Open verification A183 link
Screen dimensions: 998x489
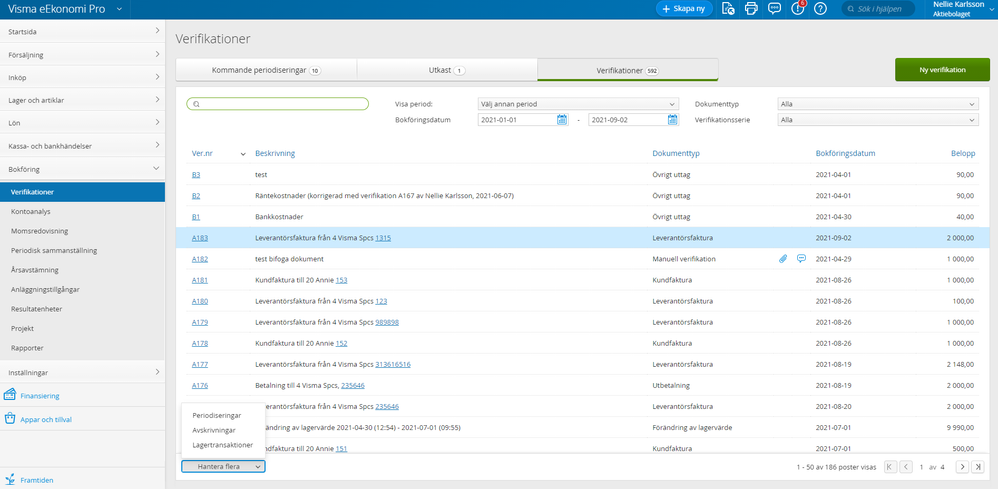coord(200,238)
